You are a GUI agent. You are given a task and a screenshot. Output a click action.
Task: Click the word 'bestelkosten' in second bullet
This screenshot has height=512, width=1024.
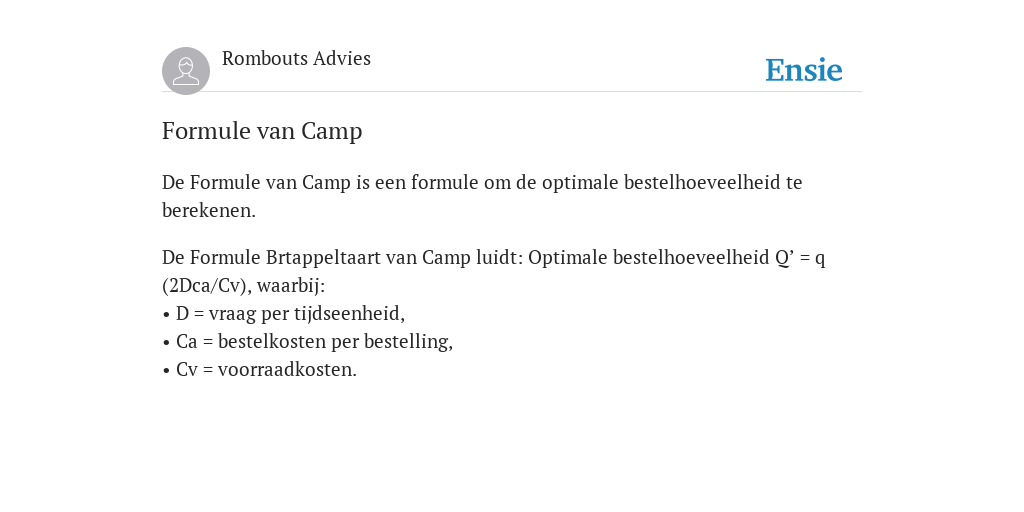[272, 342]
